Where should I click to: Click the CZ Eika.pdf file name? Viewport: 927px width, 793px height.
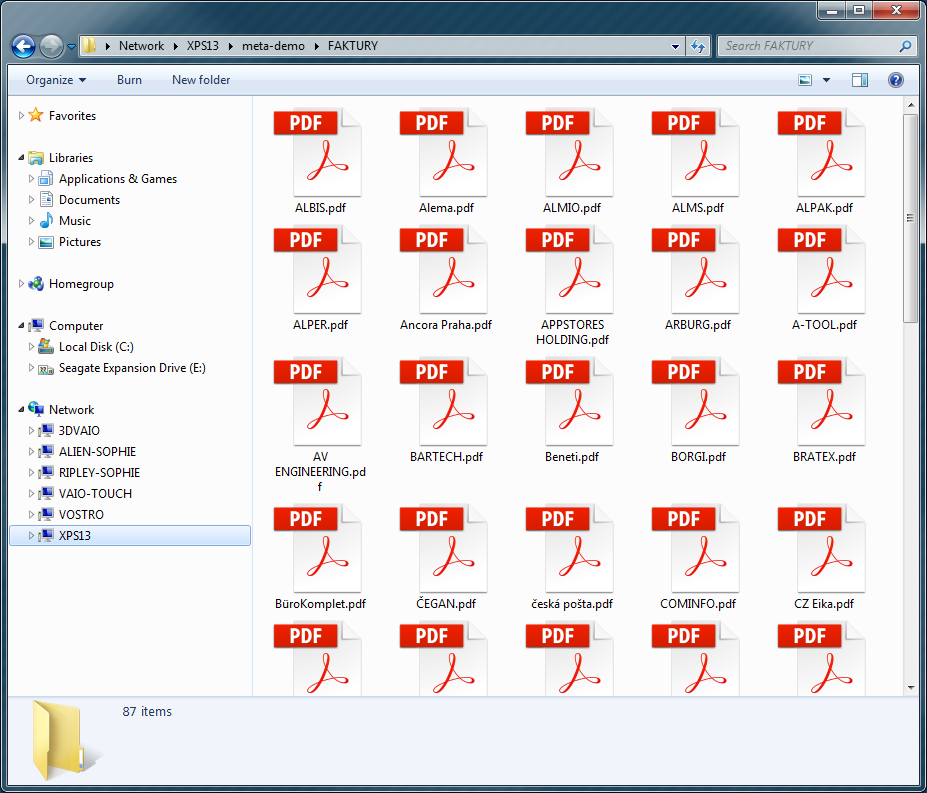point(824,604)
